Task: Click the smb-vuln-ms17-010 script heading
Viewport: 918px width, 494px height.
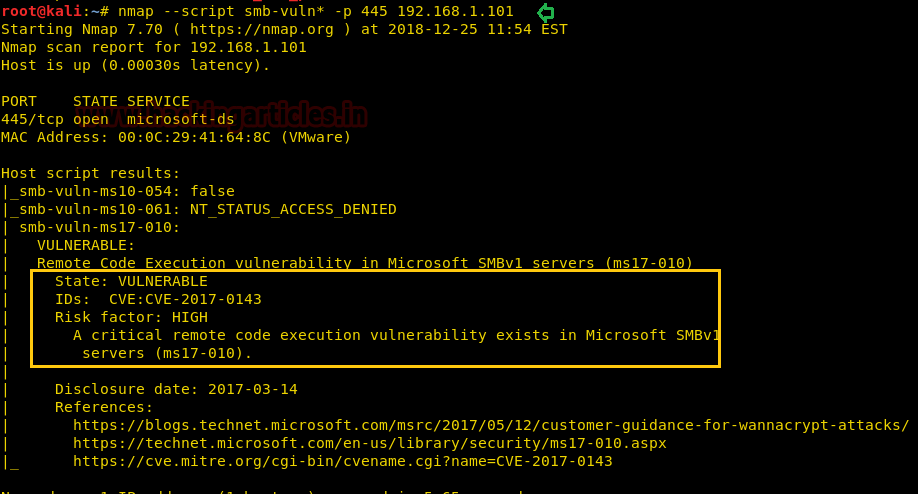Action: [x=99, y=227]
